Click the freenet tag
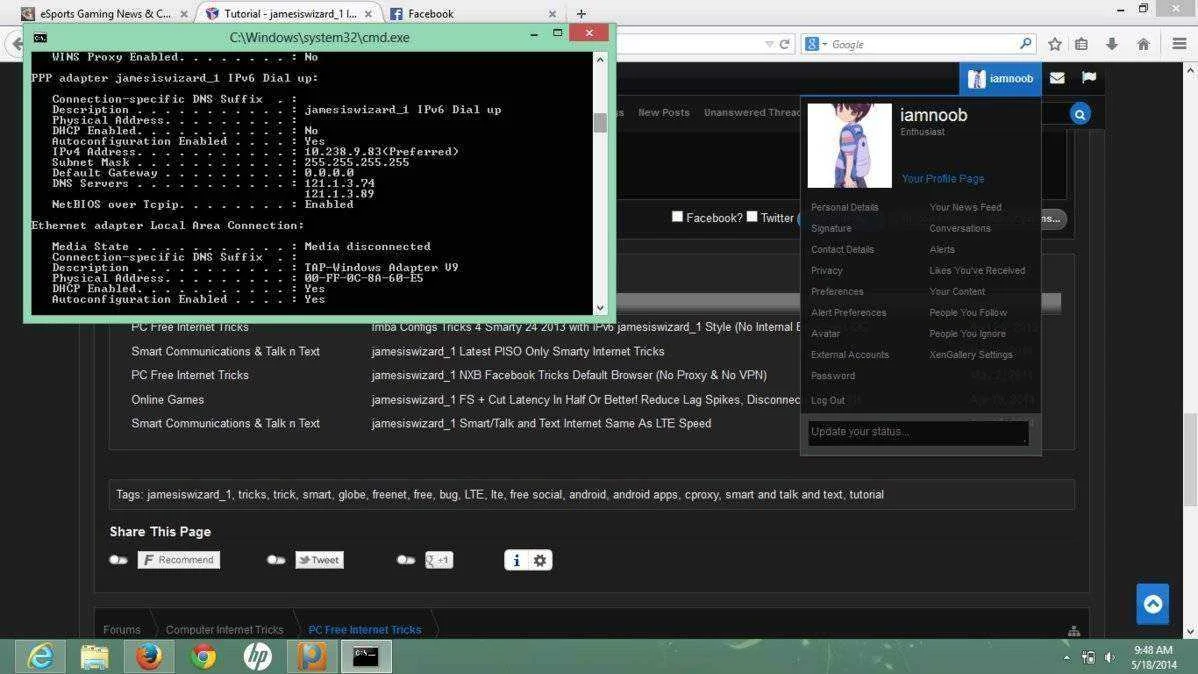 point(390,494)
